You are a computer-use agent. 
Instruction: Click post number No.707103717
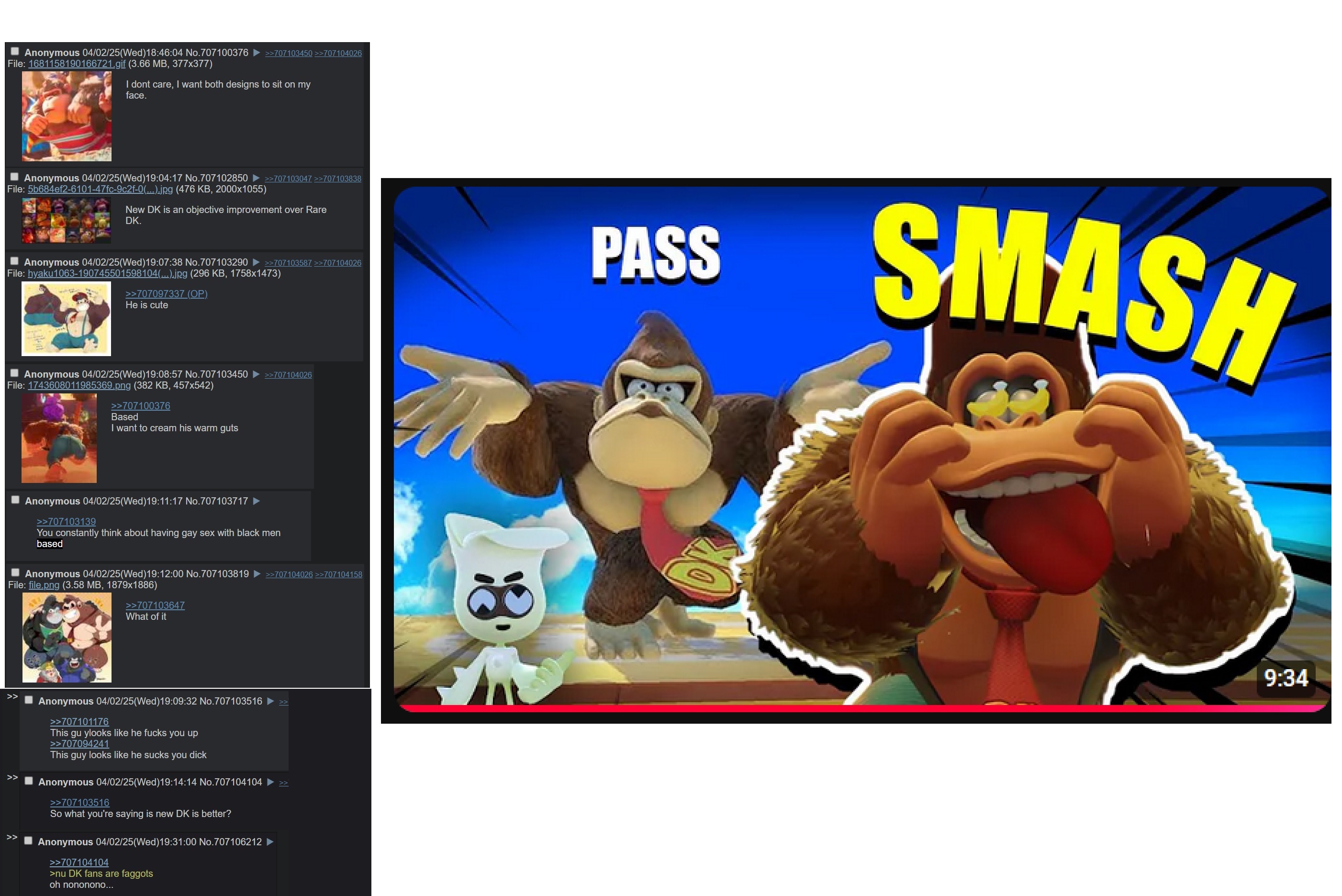click(217, 501)
